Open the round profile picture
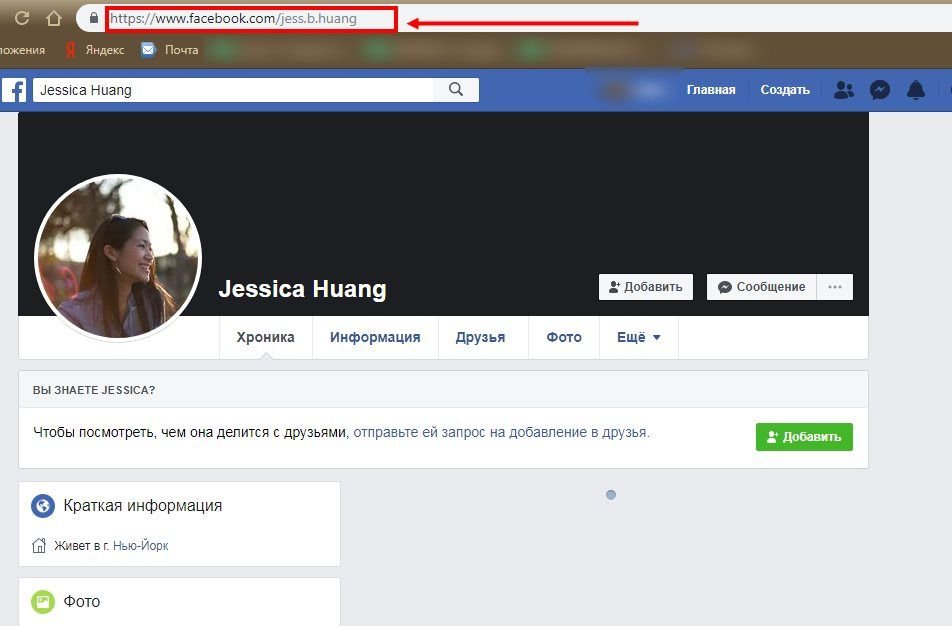 tap(118, 256)
